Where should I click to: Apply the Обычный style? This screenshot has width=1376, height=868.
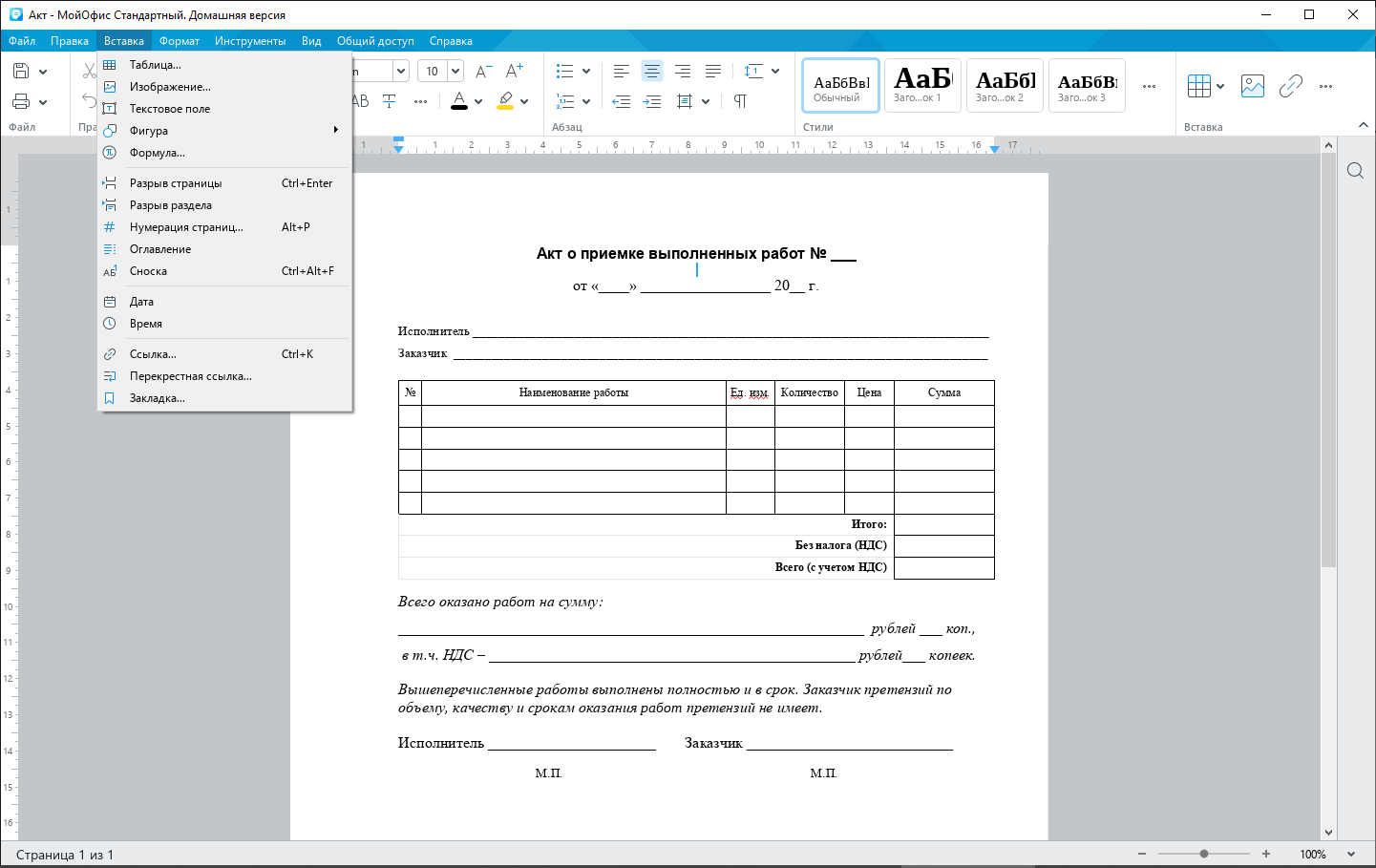coord(841,86)
